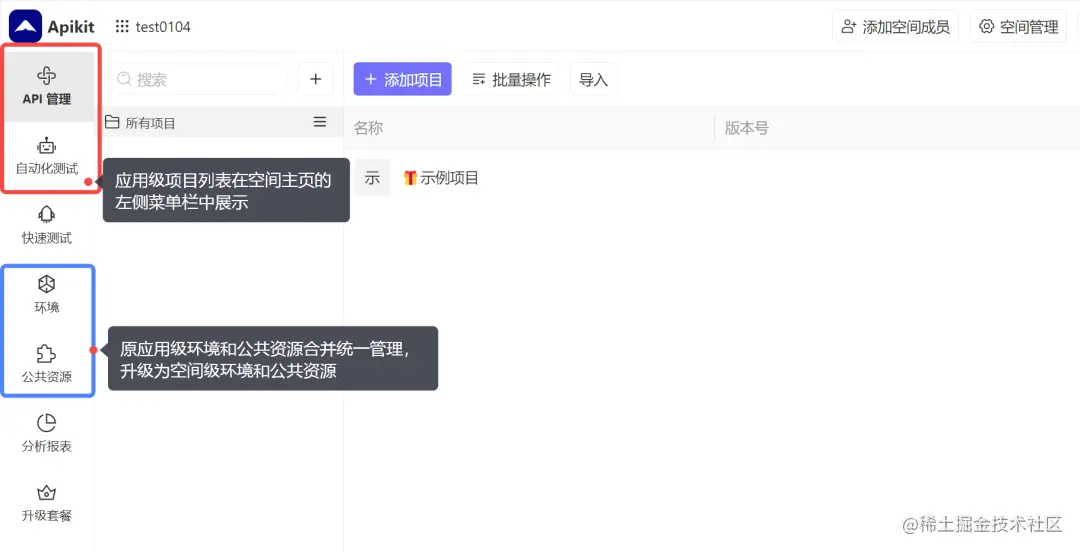The height and width of the screenshot is (552, 1080).
Task: Open the workspace switcher grid icon
Action: tap(122, 27)
